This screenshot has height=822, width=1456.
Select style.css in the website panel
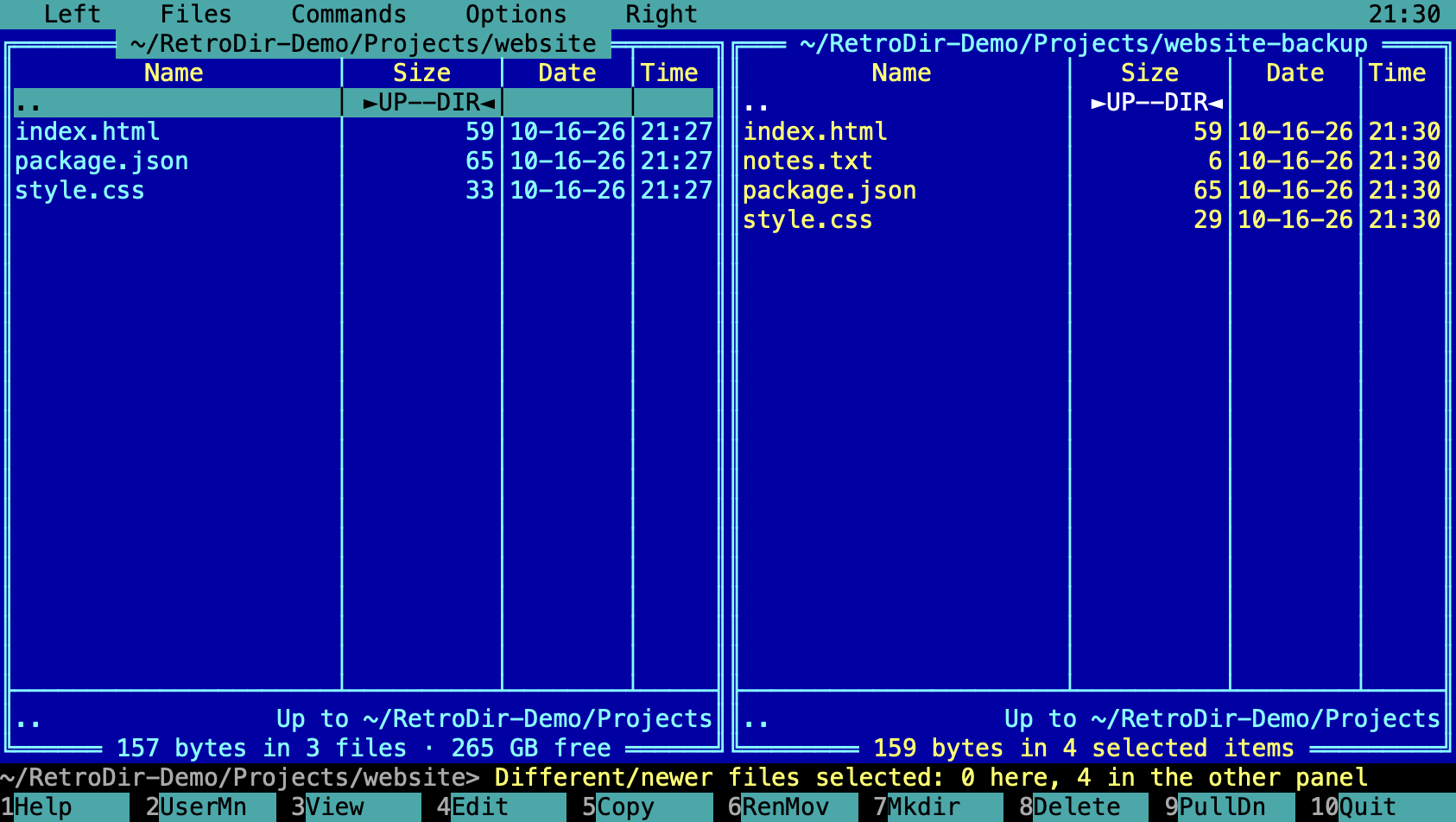pyautogui.click(x=364, y=191)
